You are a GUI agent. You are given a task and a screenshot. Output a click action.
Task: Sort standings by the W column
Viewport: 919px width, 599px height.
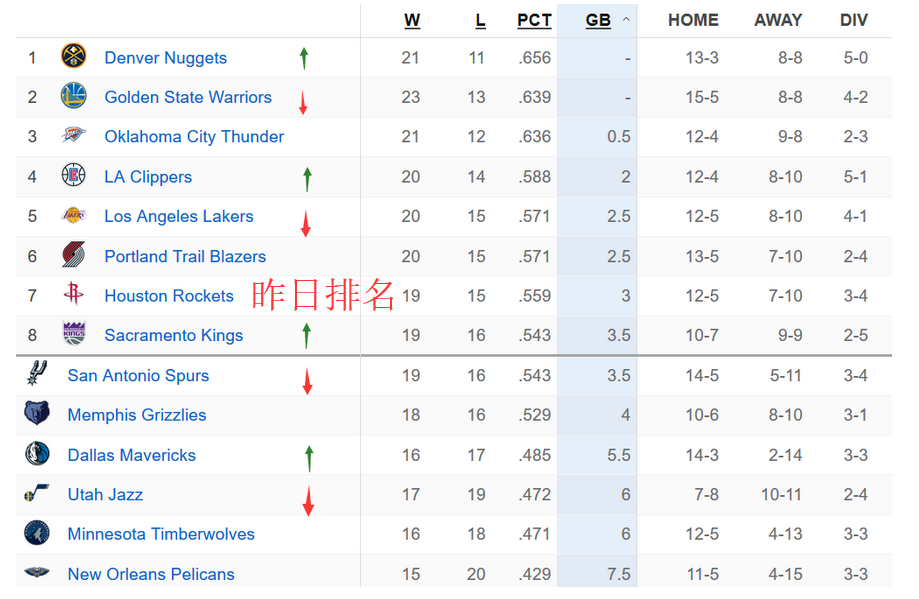[412, 20]
